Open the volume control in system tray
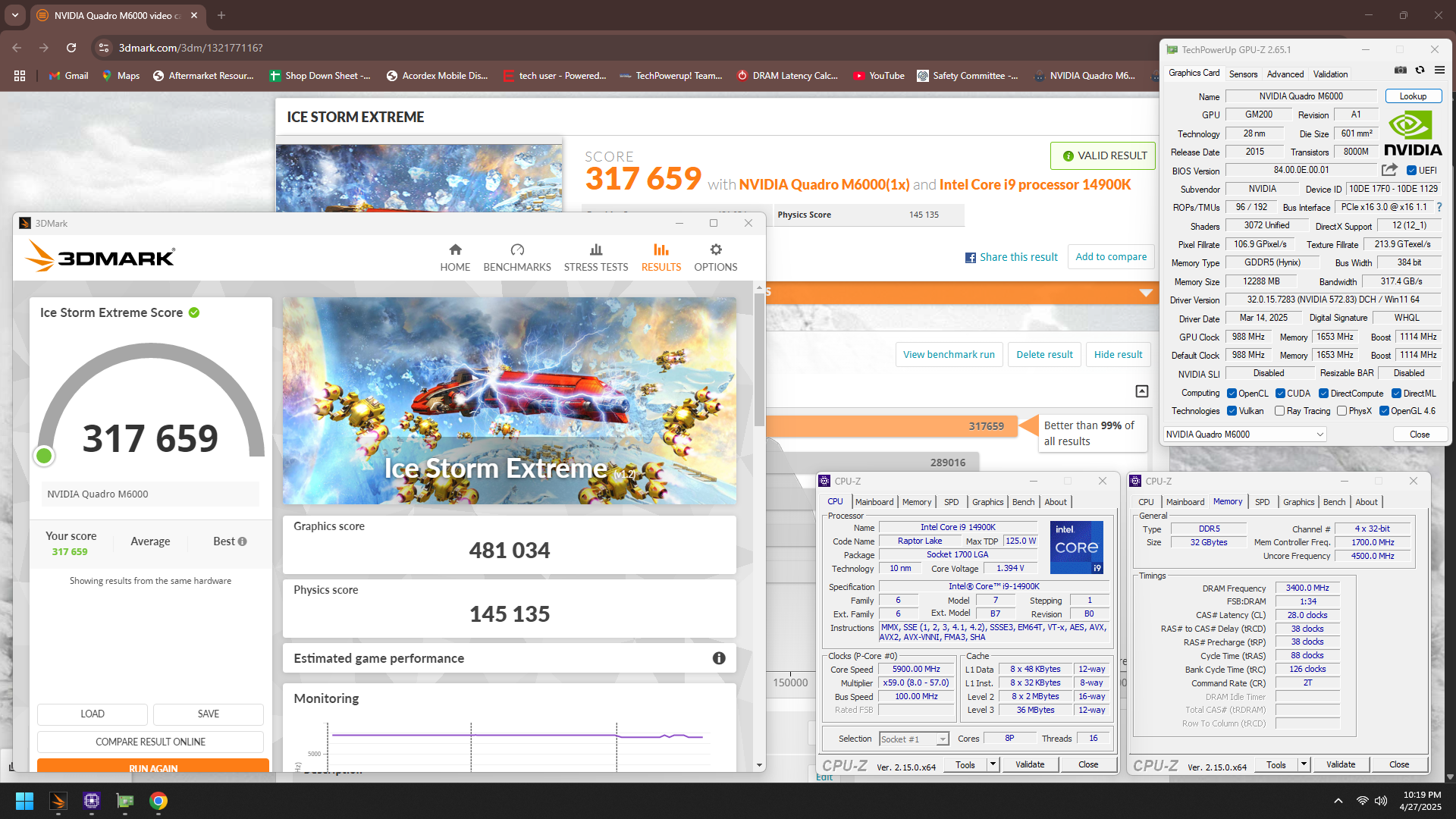Screen dimensions: 1456x819 [1381, 801]
